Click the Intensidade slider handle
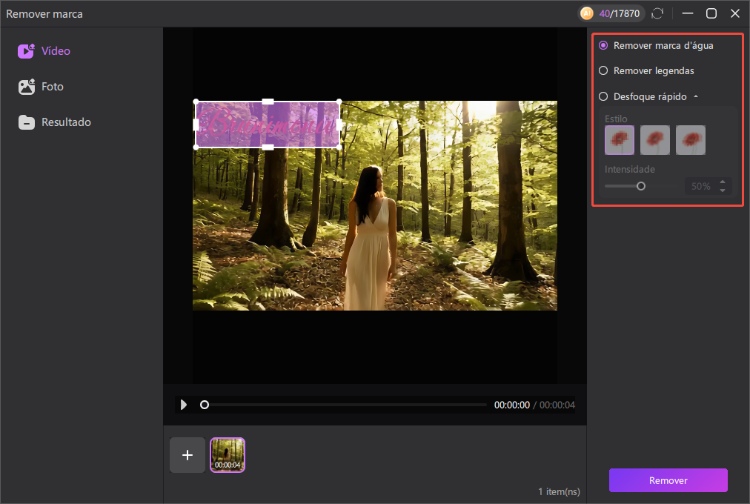The width and height of the screenshot is (750, 504). point(641,186)
